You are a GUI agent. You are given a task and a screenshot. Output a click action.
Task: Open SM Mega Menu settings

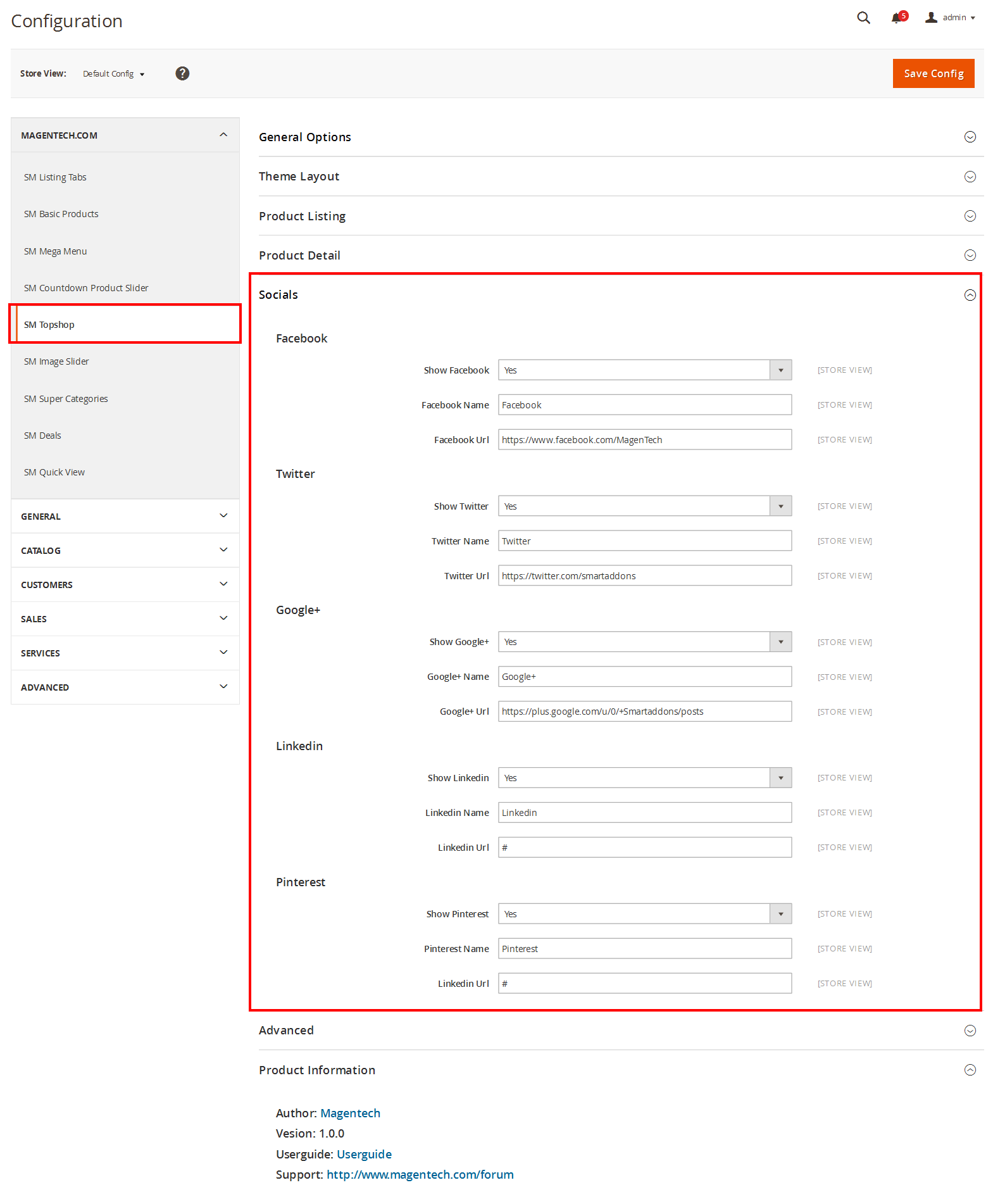point(56,251)
